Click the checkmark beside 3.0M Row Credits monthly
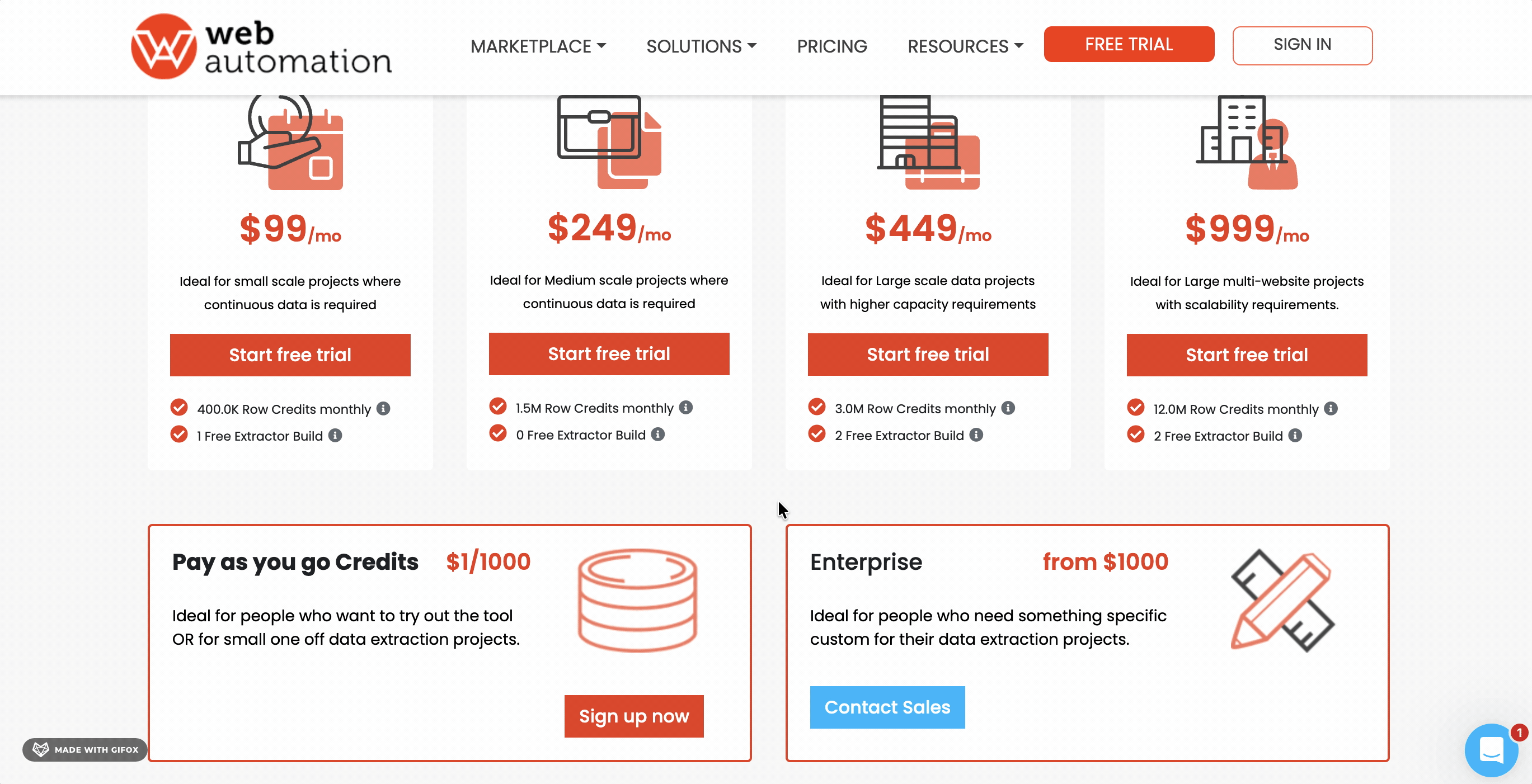This screenshot has height=784, width=1532. pyautogui.click(x=816, y=407)
